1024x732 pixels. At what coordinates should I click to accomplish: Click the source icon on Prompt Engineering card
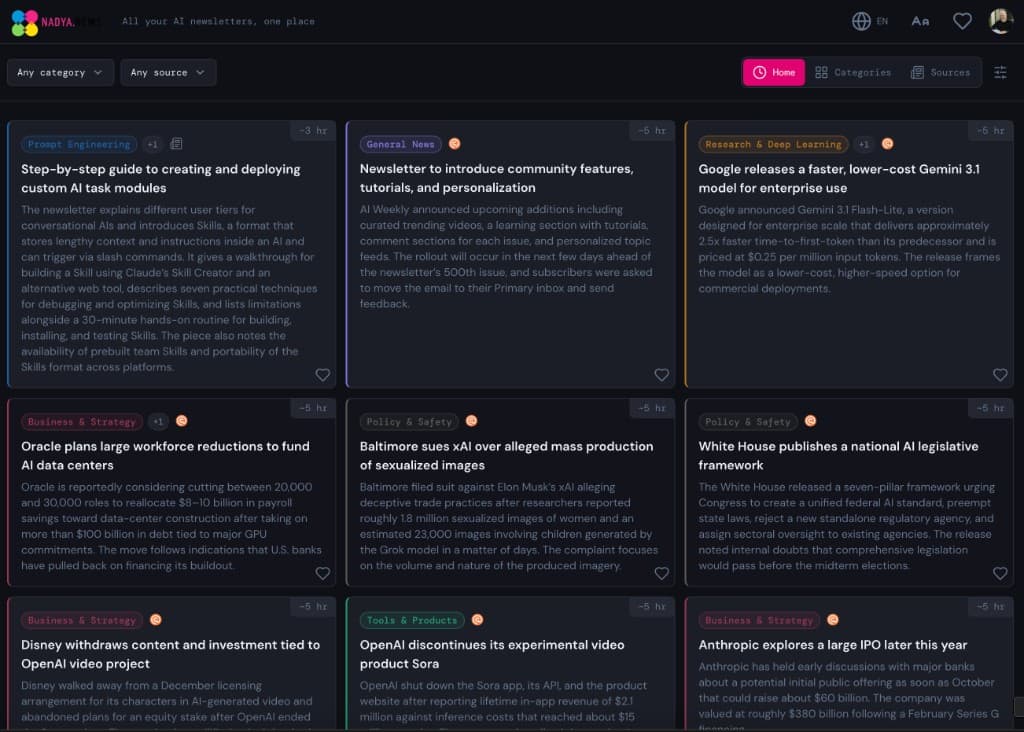[x=176, y=144]
